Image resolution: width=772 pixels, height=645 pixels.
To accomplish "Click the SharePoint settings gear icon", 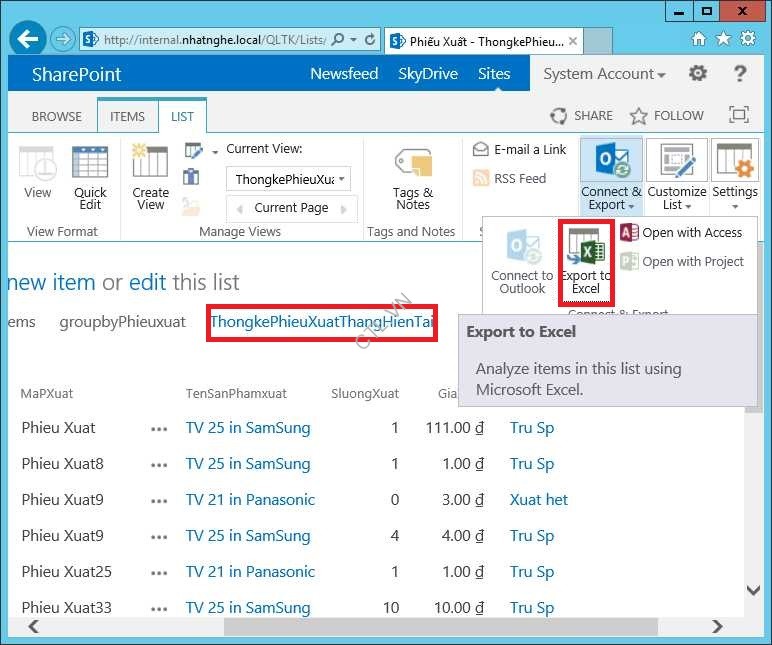I will tap(698, 74).
